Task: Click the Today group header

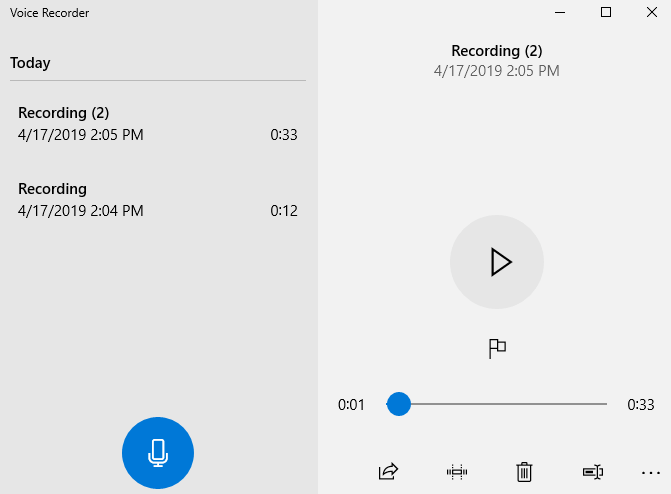Action: 30,63
